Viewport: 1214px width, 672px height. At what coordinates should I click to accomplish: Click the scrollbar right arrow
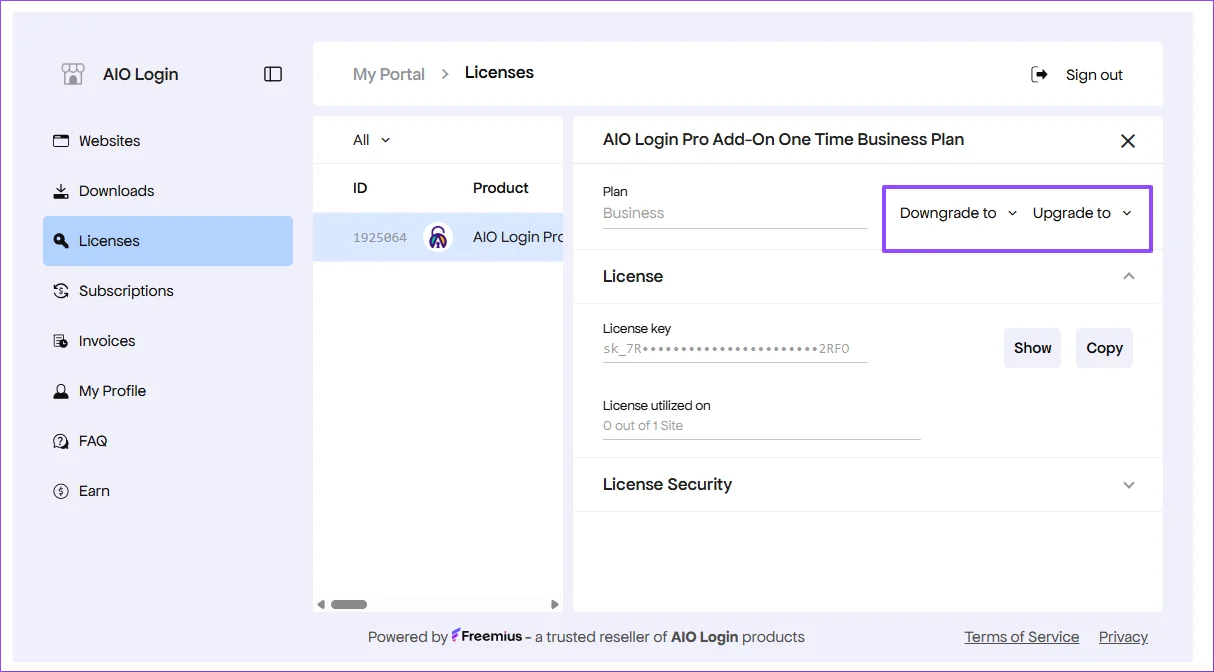(555, 604)
